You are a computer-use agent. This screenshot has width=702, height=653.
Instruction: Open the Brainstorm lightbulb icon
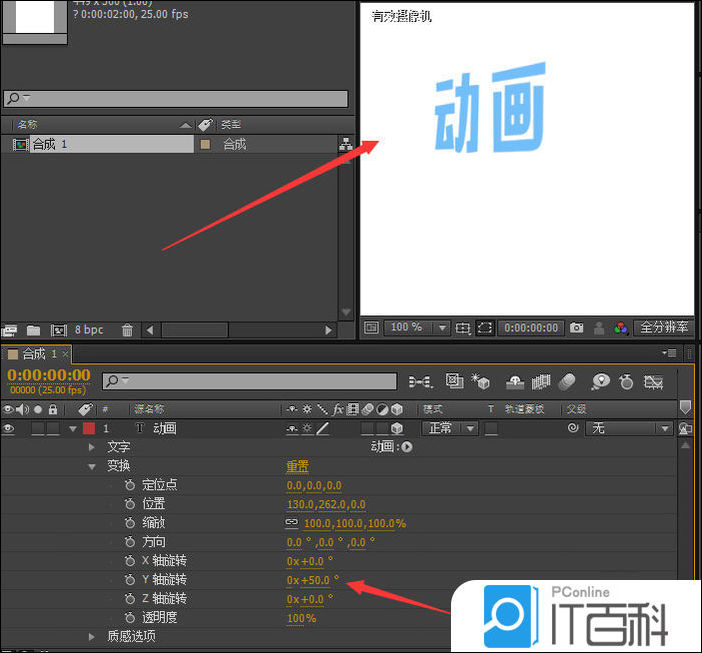pyautogui.click(x=600, y=382)
